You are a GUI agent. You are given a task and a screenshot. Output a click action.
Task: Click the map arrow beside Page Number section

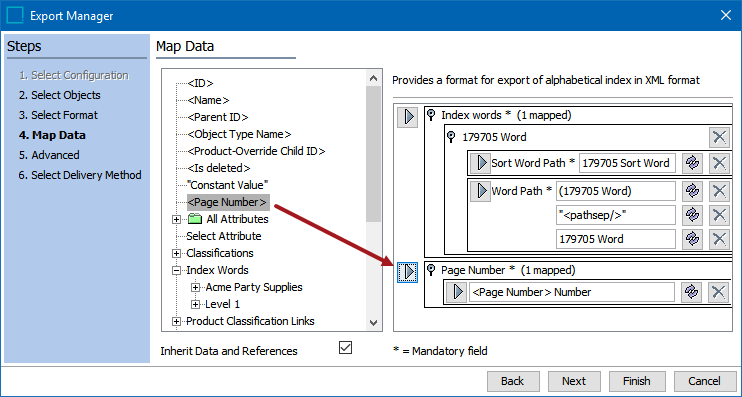coord(407,272)
